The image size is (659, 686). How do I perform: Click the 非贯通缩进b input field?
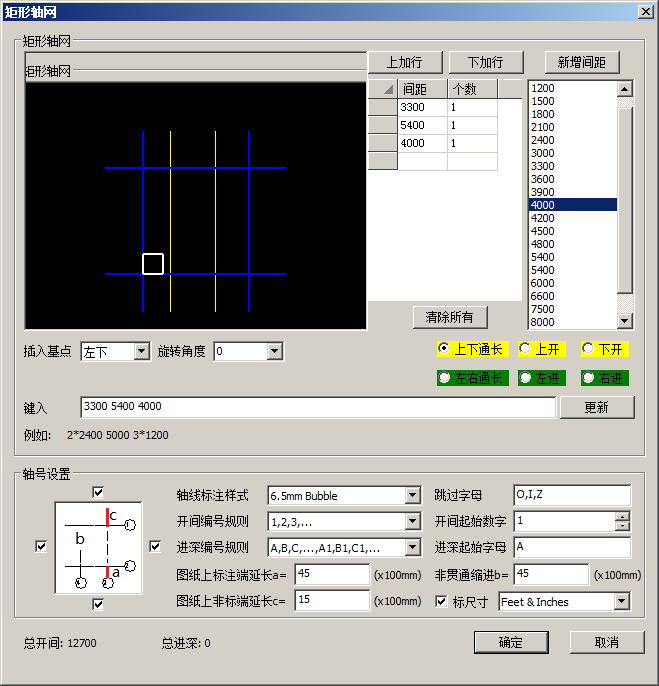[x=551, y=574]
